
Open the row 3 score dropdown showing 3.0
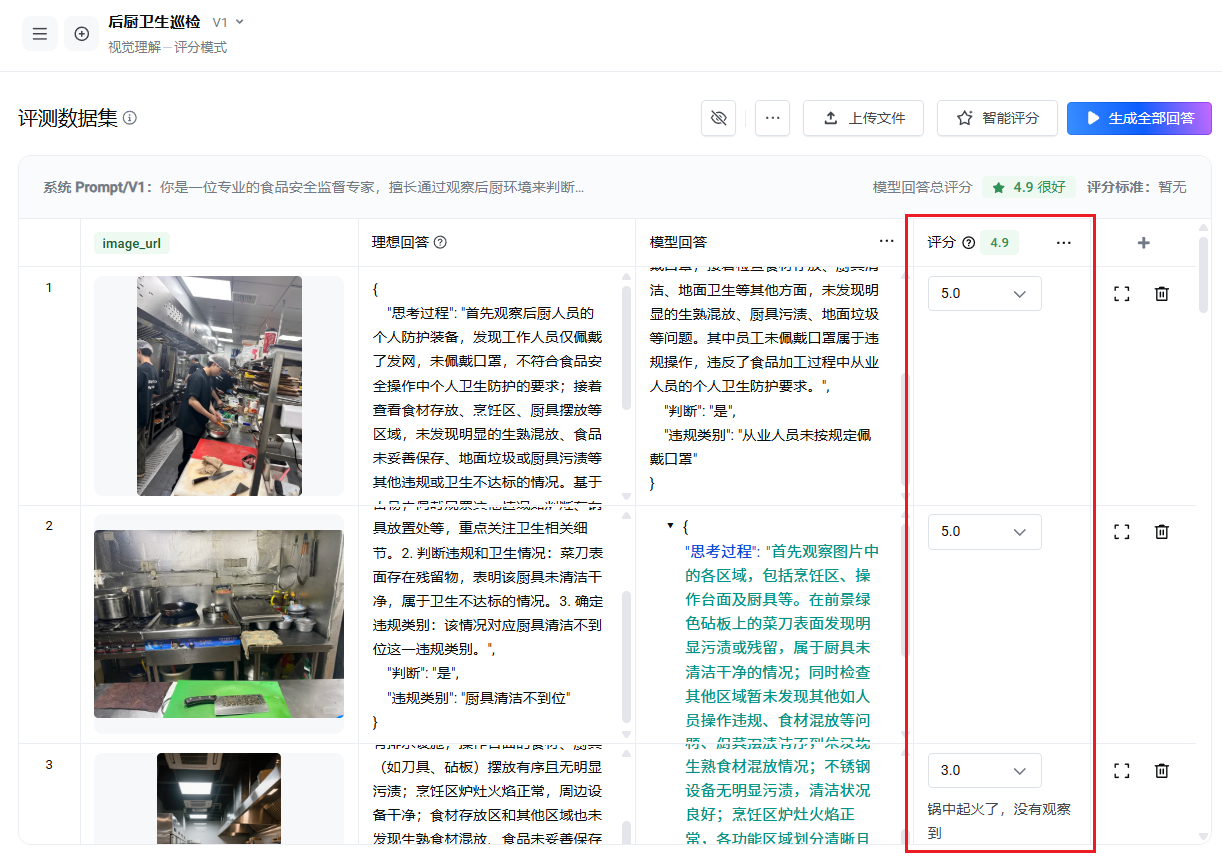coord(984,771)
